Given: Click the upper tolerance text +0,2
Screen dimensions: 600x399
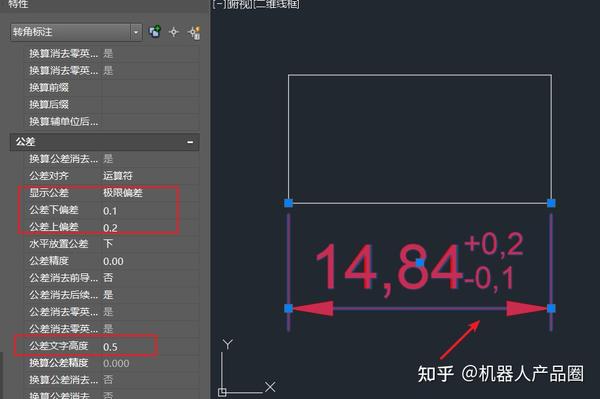Looking at the screenshot, I should (494, 244).
